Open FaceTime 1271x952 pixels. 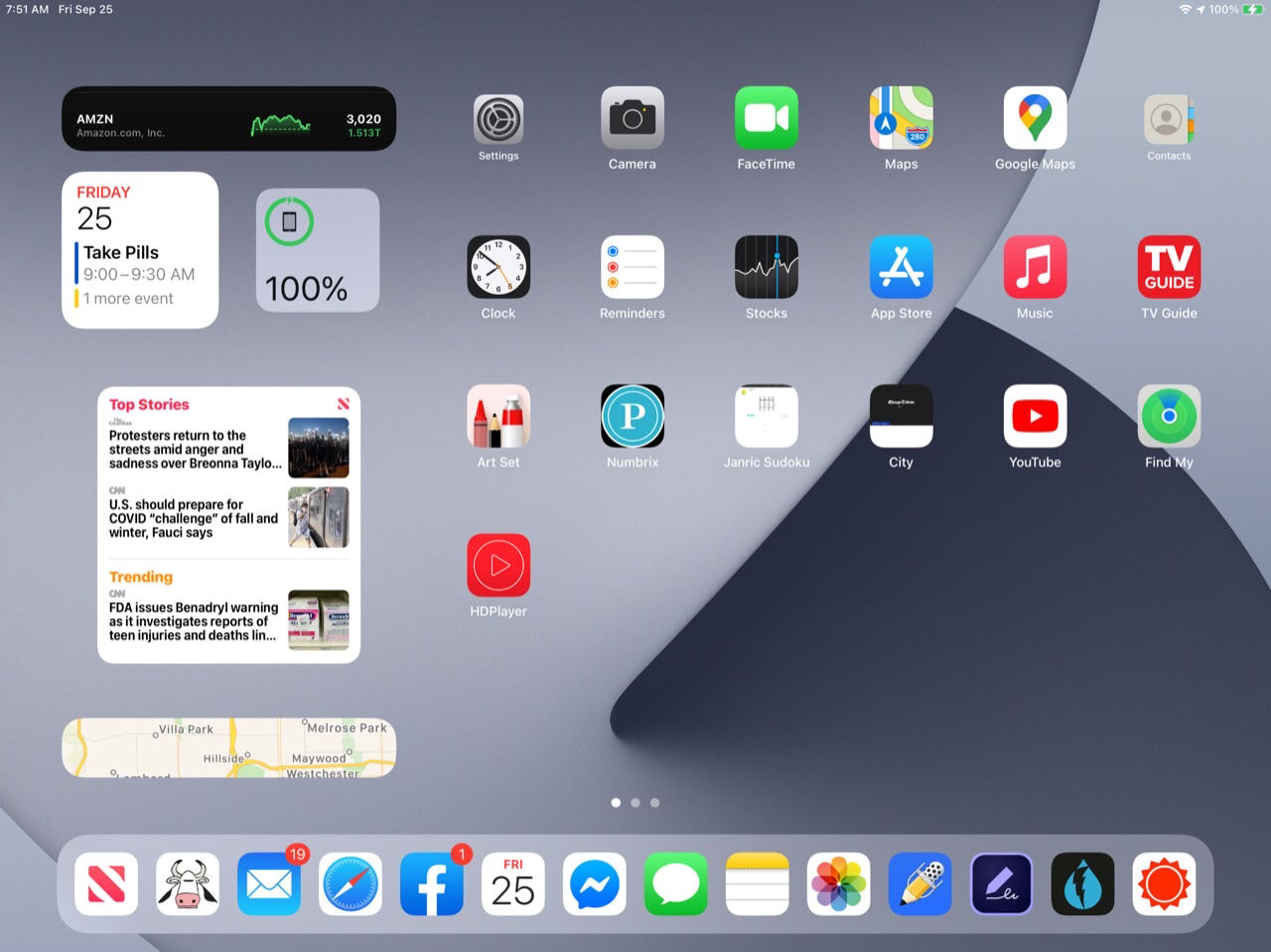click(x=767, y=118)
